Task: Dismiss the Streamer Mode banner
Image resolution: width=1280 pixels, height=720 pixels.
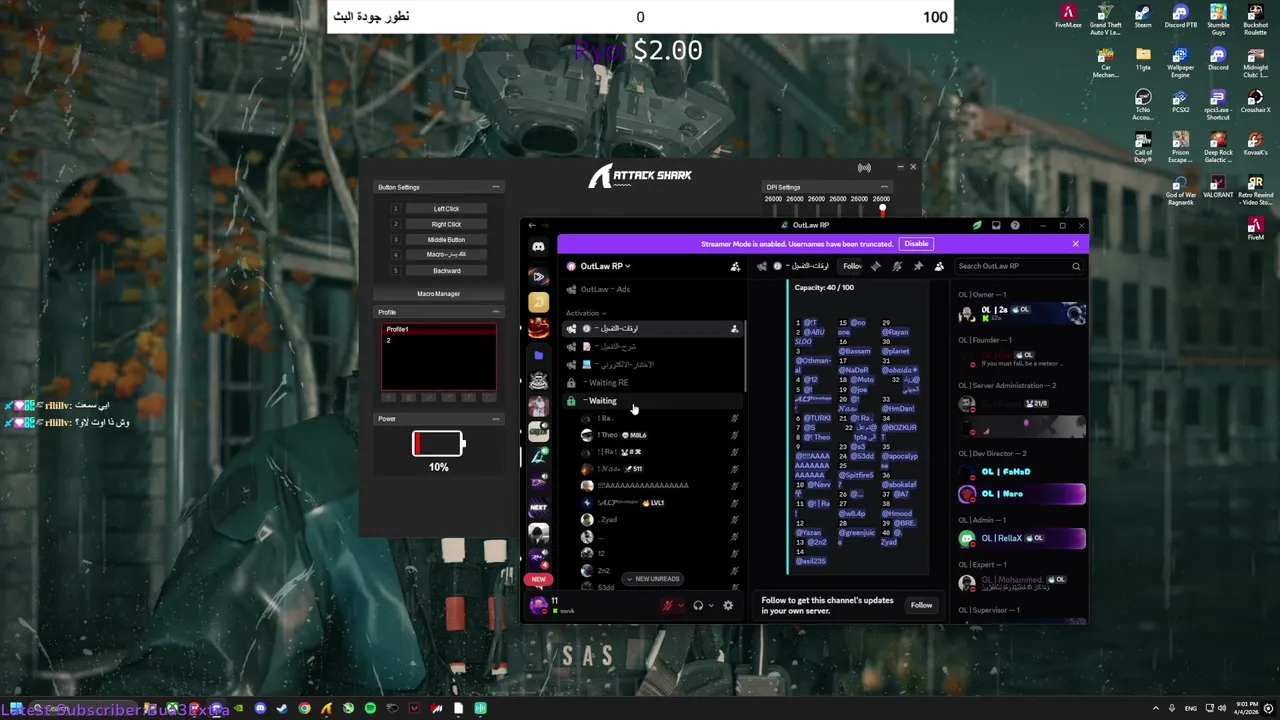Action: click(x=1076, y=244)
